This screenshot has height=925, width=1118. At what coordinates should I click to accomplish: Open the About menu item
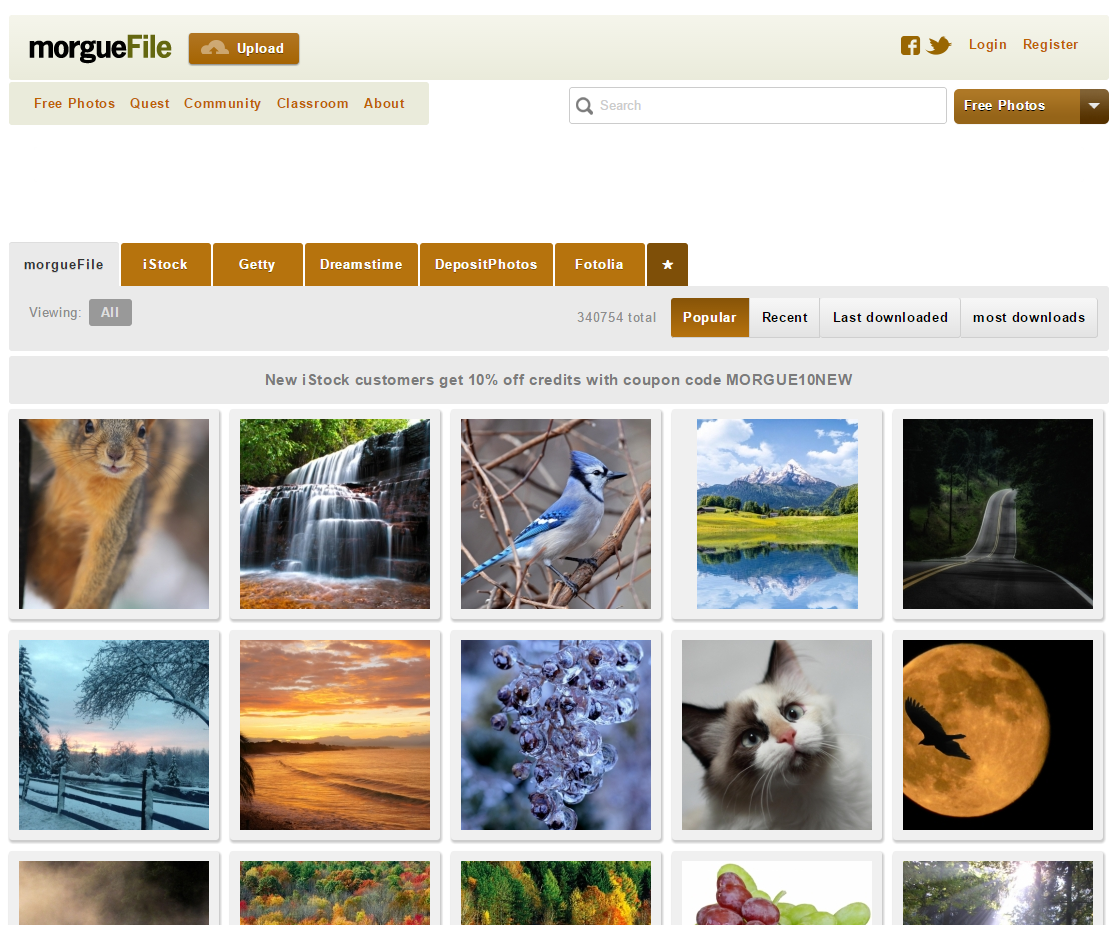click(x=384, y=103)
